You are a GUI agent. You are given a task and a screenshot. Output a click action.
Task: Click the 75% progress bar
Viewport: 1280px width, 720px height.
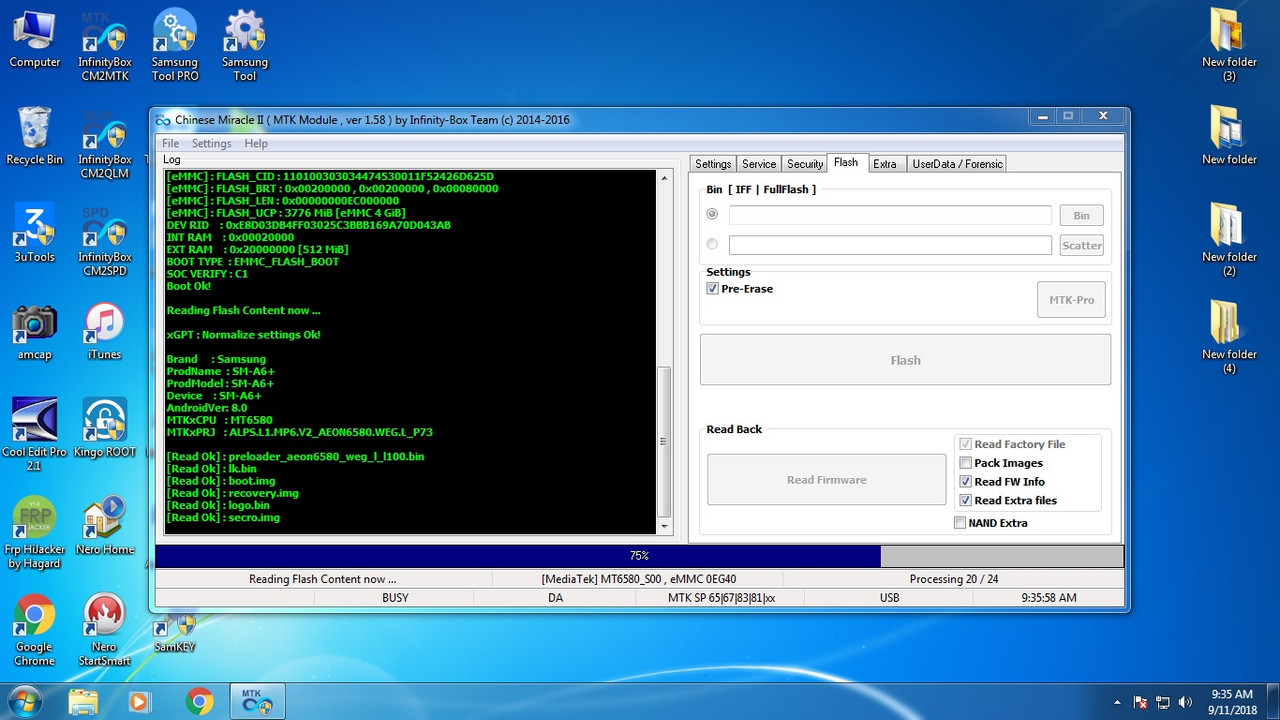639,556
